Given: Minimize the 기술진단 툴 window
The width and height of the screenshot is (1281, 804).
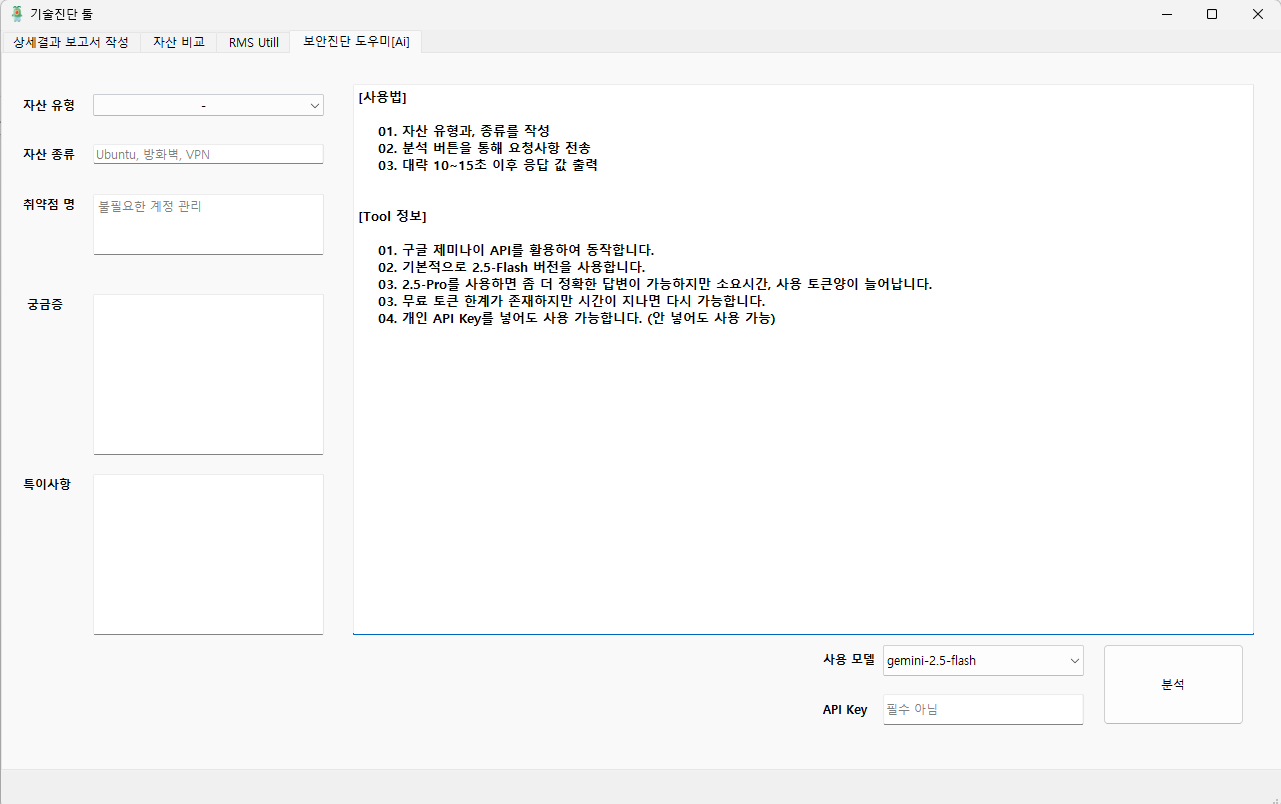Looking at the screenshot, I should pyautogui.click(x=1166, y=14).
